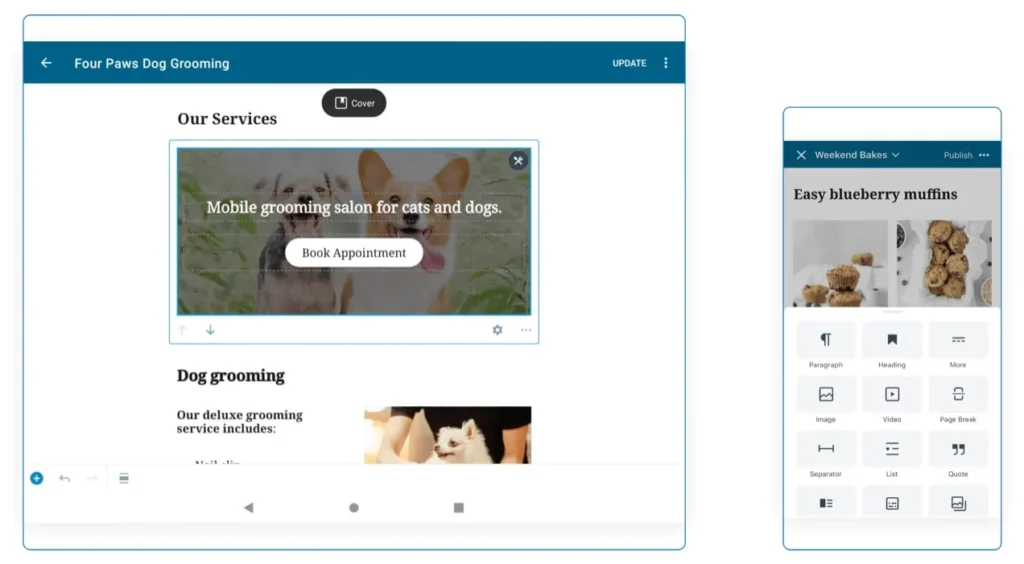
Task: Tap media and text block icon in bottom row
Action: 825,503
